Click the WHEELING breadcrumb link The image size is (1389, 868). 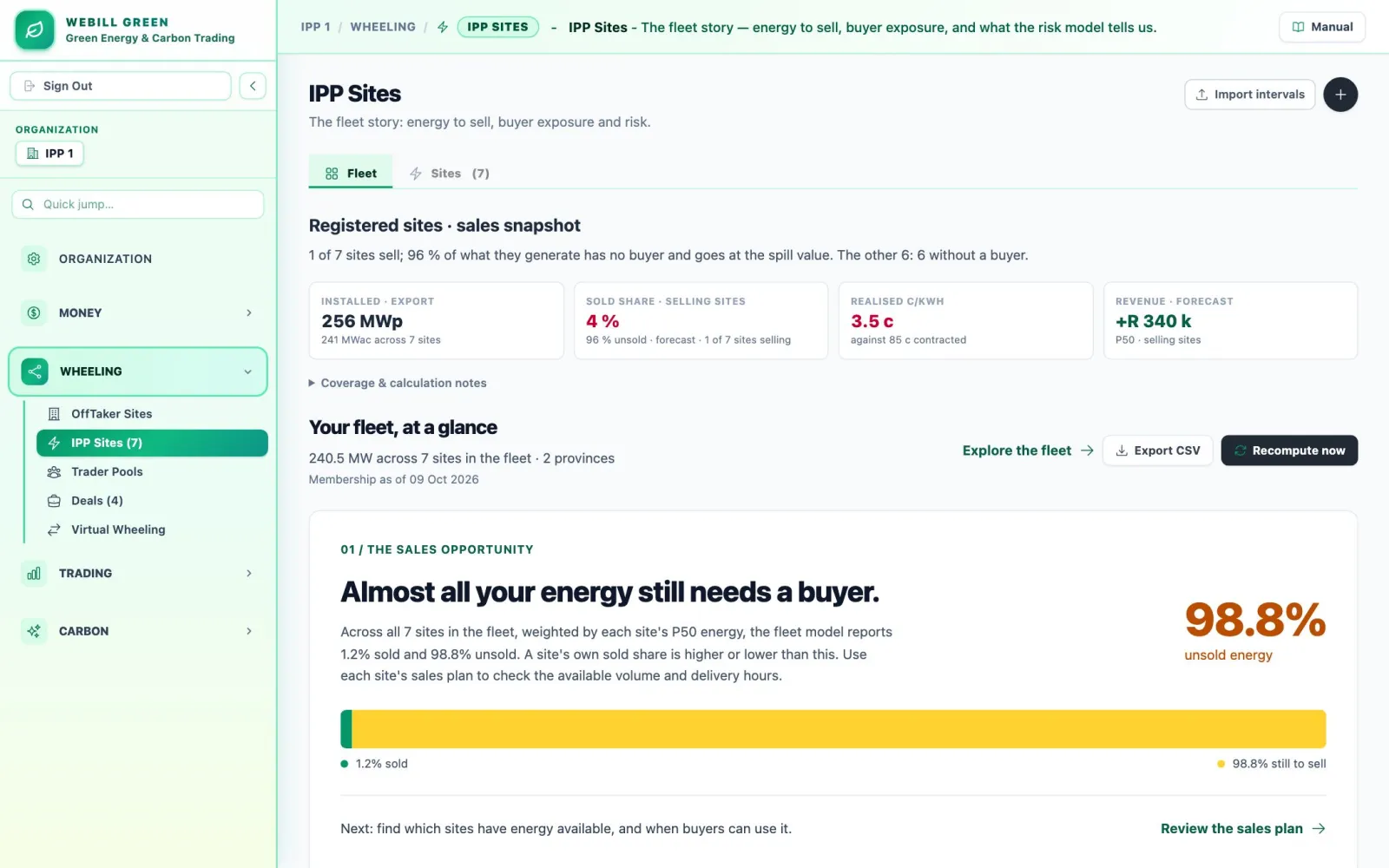click(383, 27)
